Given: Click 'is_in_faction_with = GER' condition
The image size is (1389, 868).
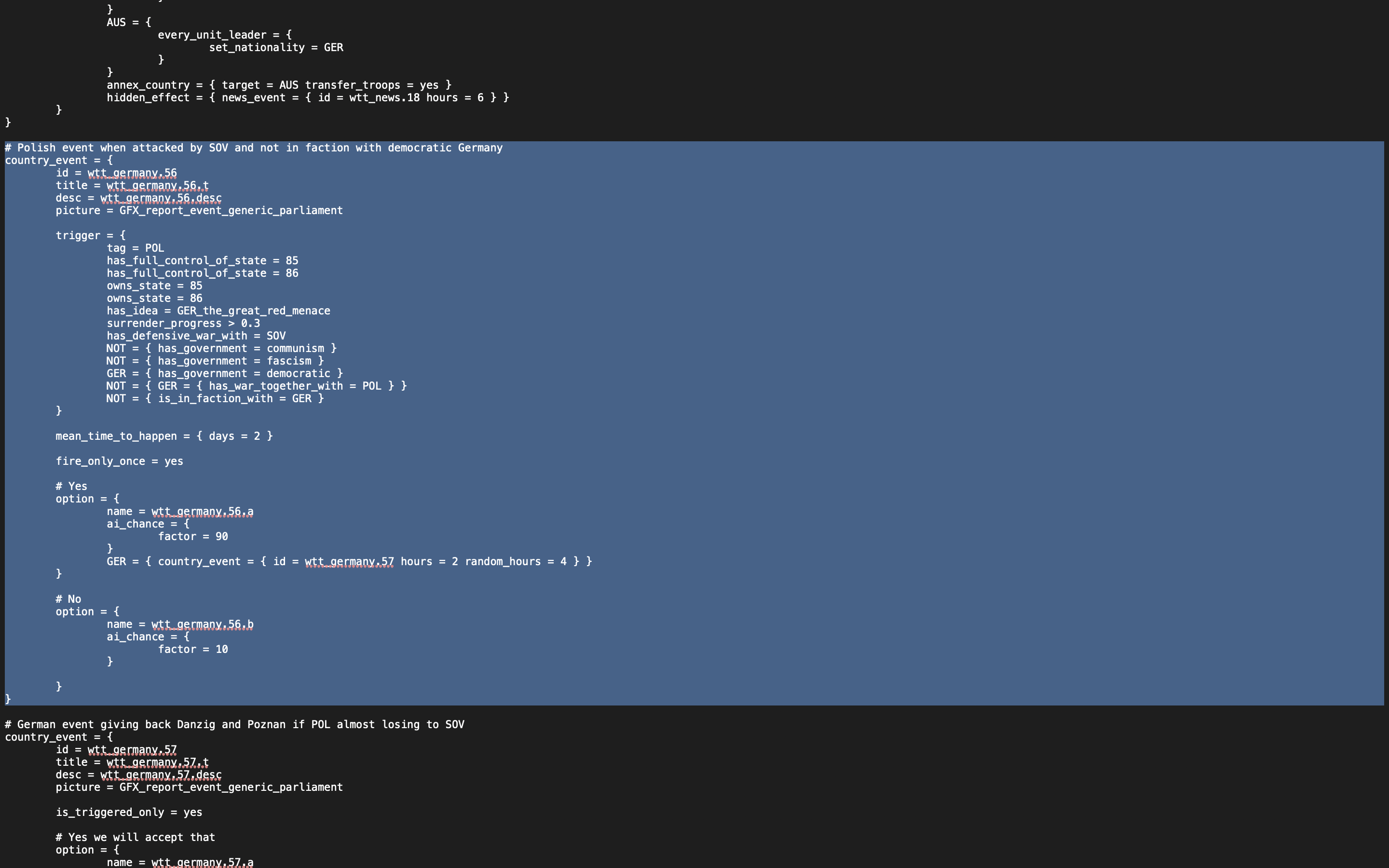Looking at the screenshot, I should coord(234,398).
